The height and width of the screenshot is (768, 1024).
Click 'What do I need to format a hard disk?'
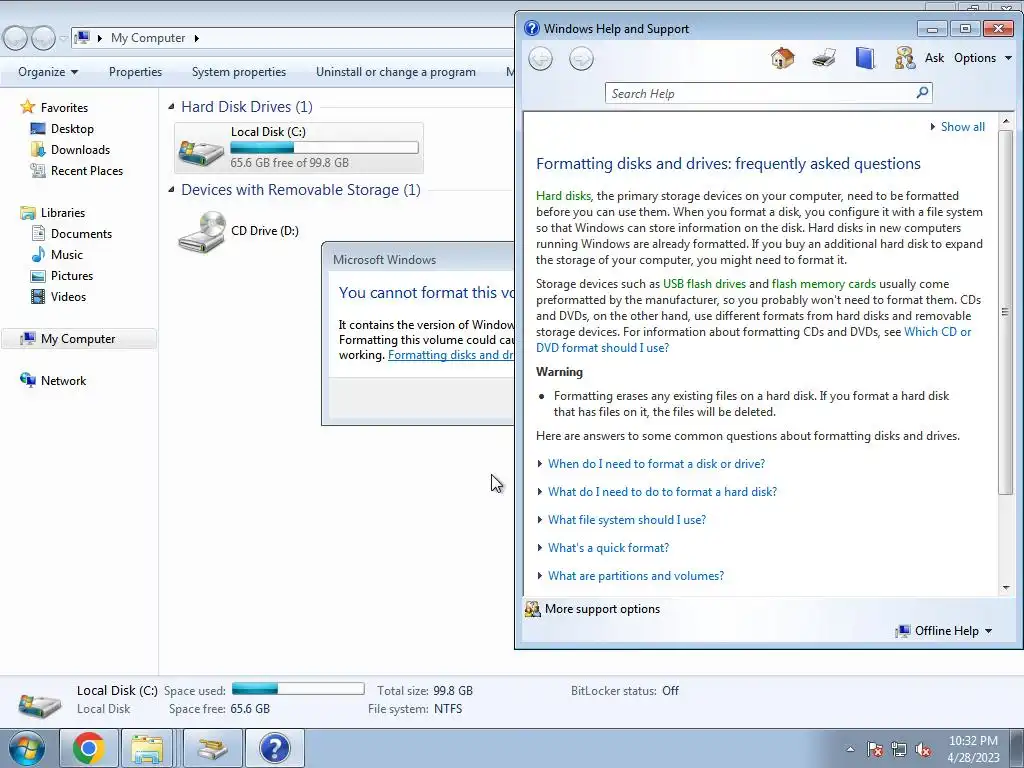(662, 492)
